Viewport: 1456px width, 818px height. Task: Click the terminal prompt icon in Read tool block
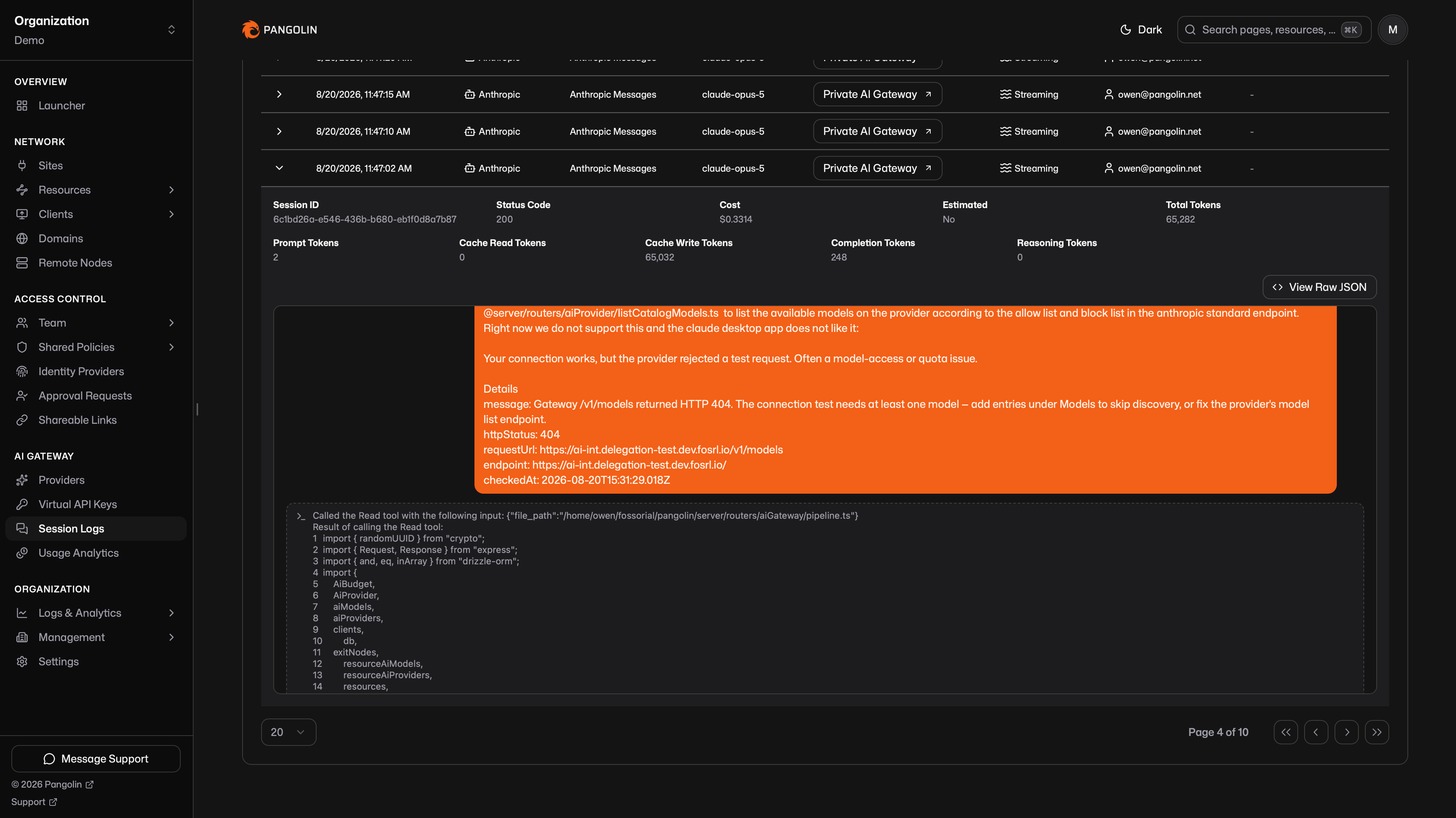tap(301, 516)
